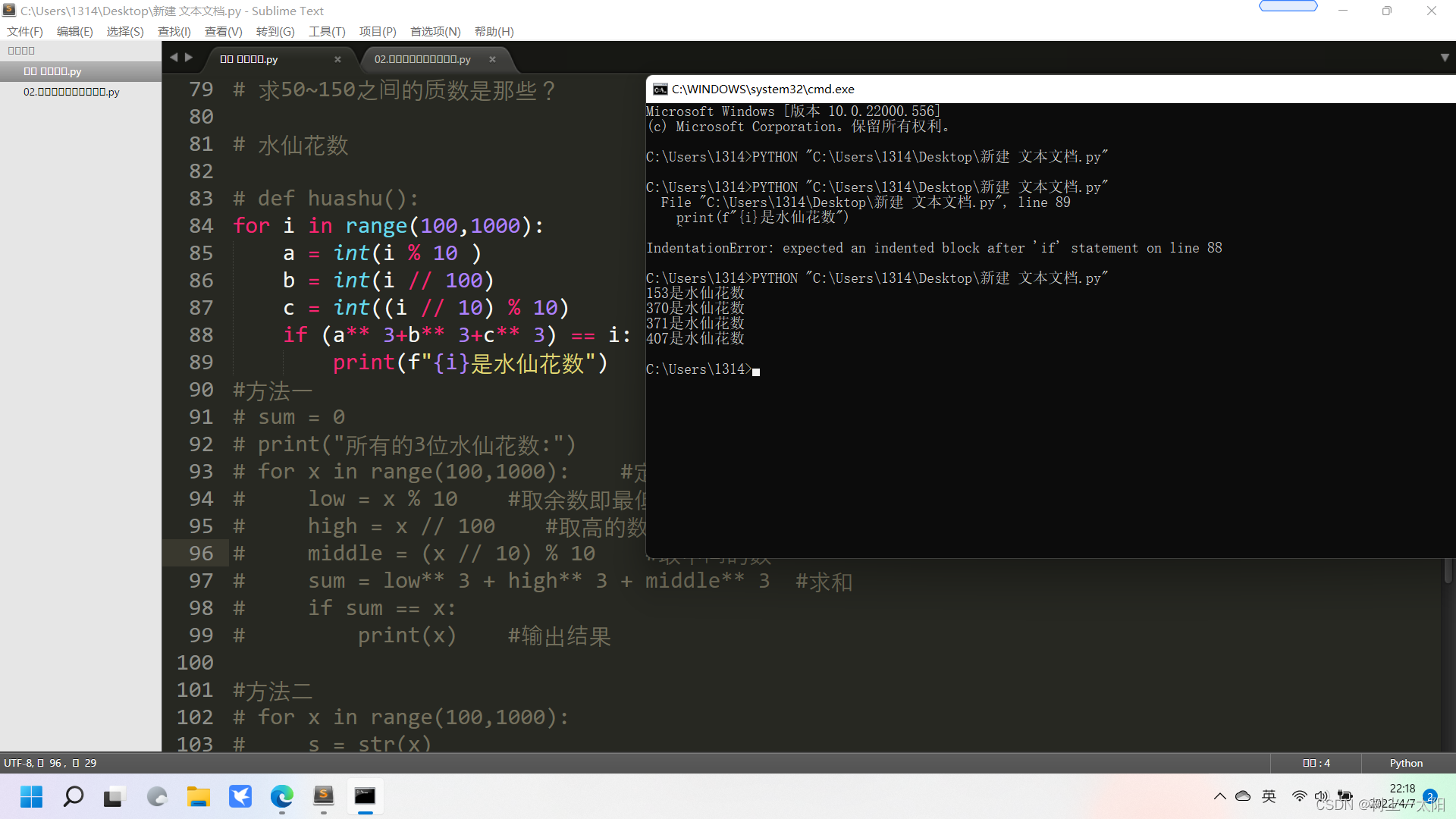Open the 首选项(N) menu
The height and width of the screenshot is (819, 1456).
point(435,31)
